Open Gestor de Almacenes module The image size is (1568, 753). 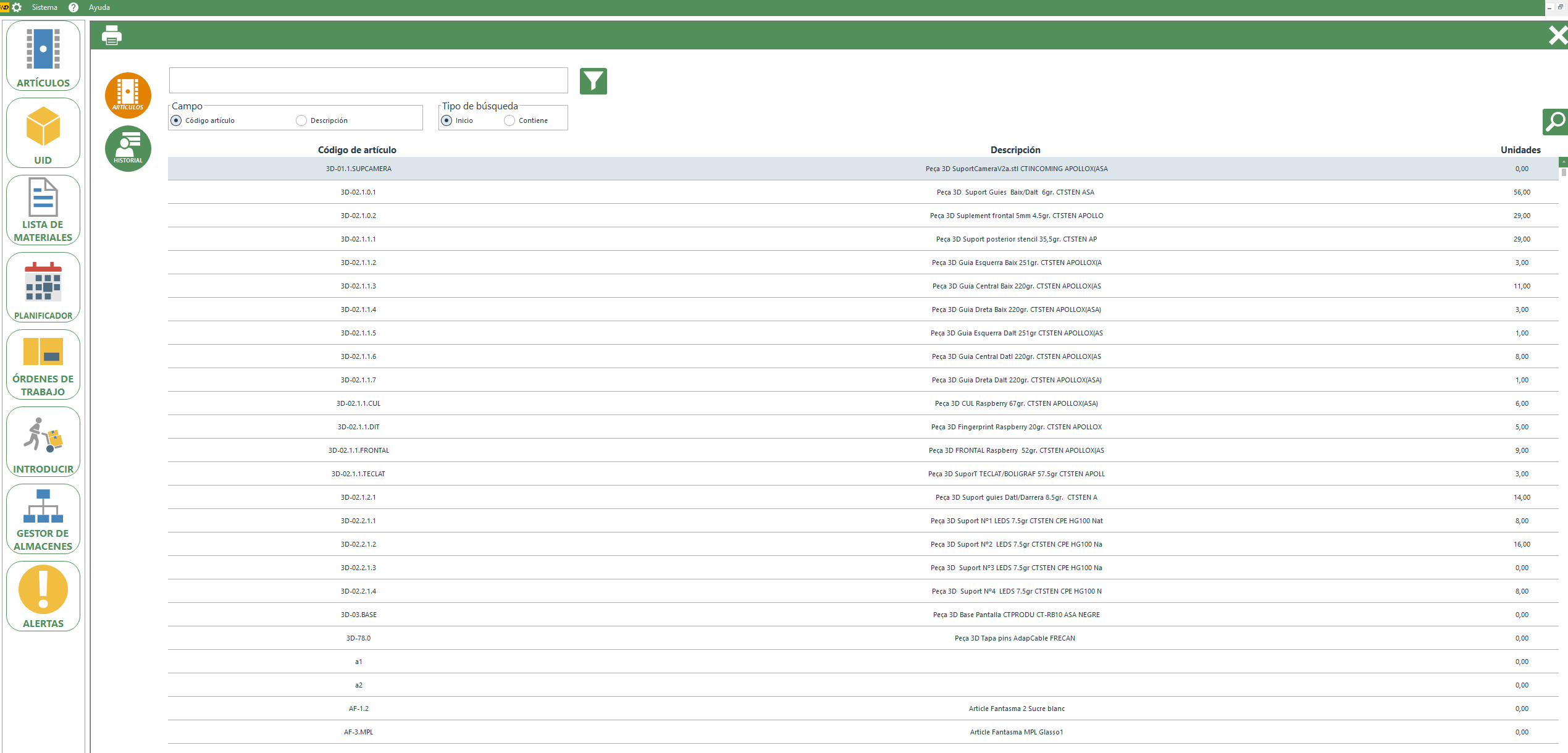[x=43, y=520]
